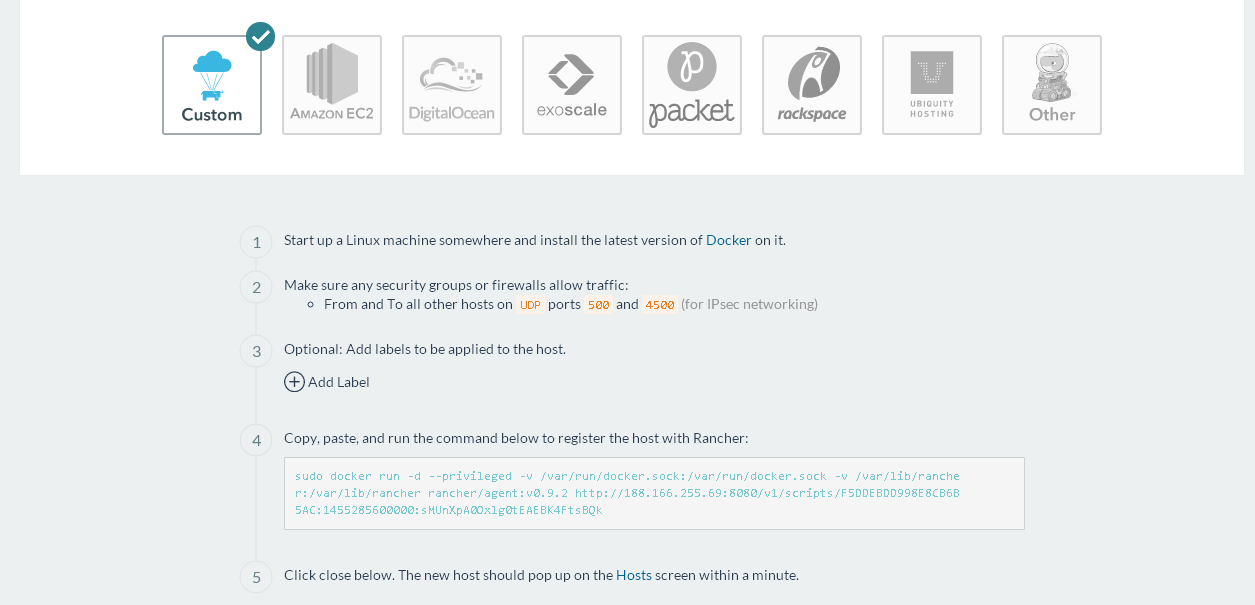The height and width of the screenshot is (605, 1255).
Task: Click the UDP protocol code label
Action: [530, 305]
